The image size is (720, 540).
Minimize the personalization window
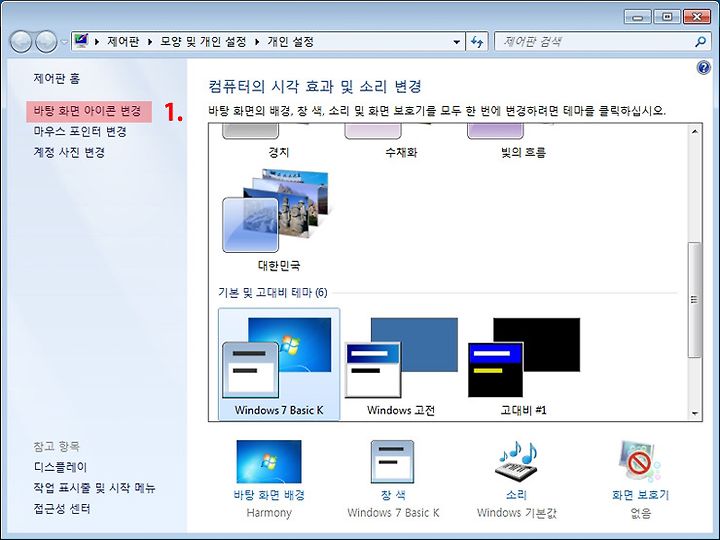point(637,17)
